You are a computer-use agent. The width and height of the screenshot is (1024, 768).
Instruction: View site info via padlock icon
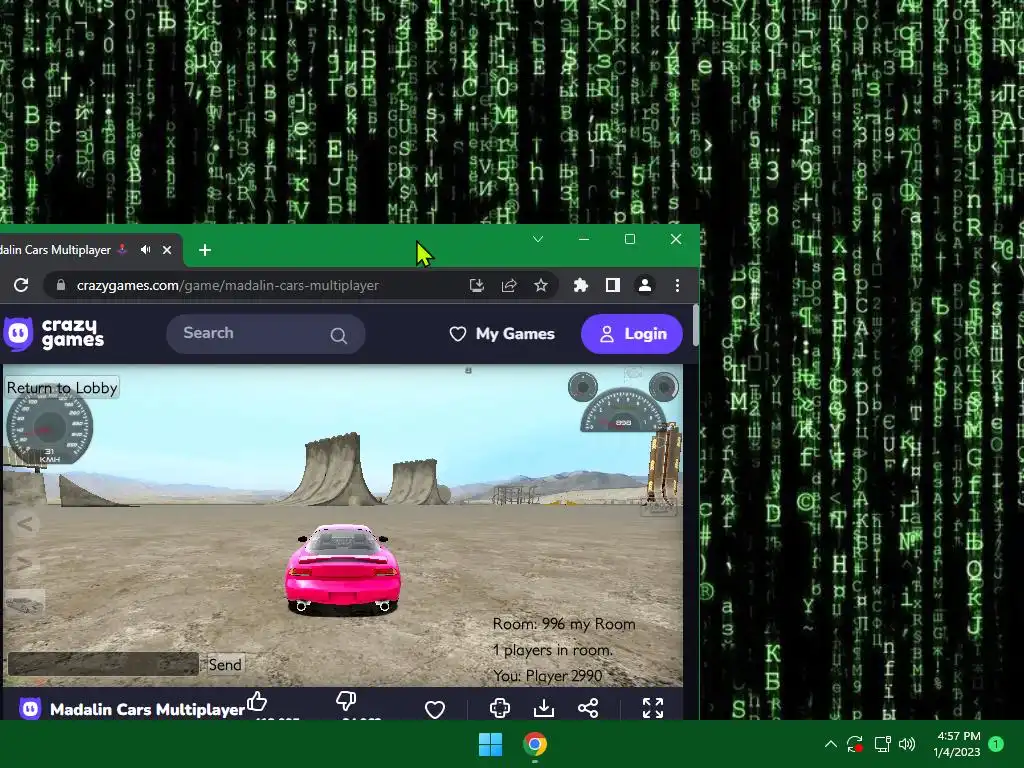61,285
